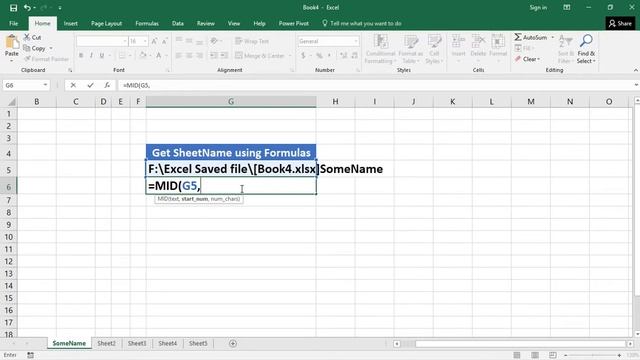Click the Share button
Screen dimensions: 640x360
coord(620,24)
